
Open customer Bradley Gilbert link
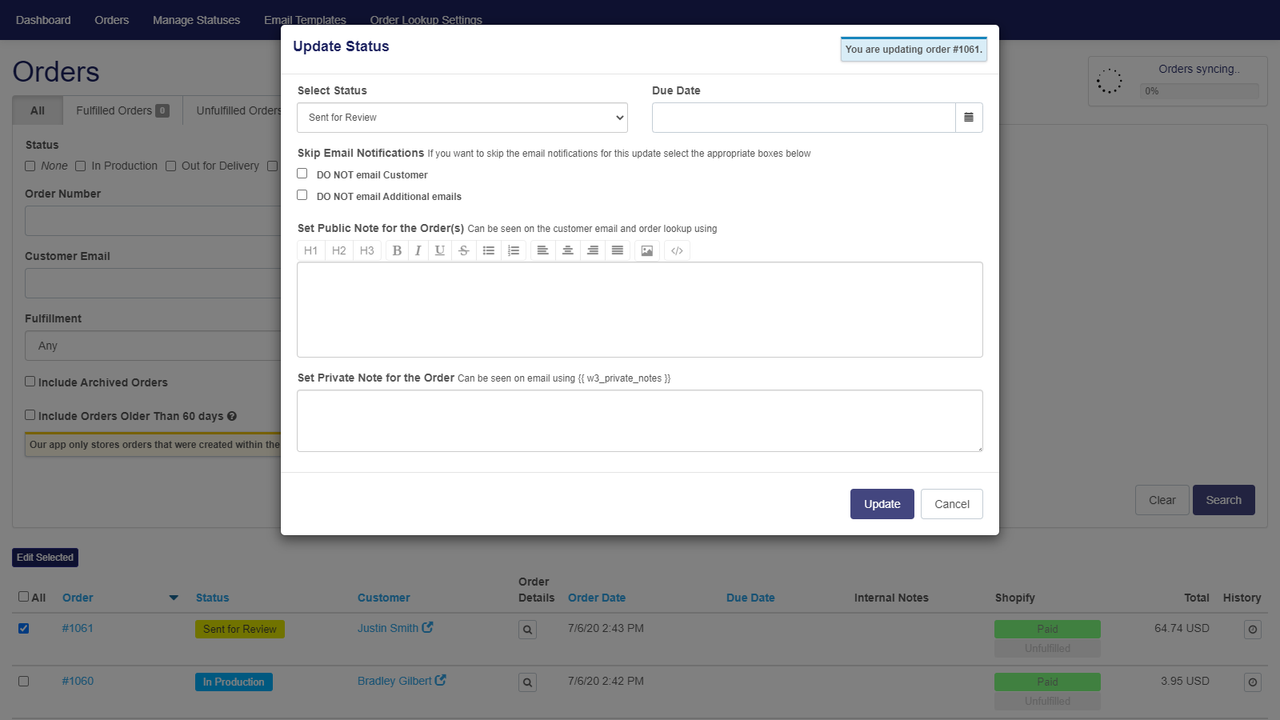pyautogui.click(x=395, y=681)
